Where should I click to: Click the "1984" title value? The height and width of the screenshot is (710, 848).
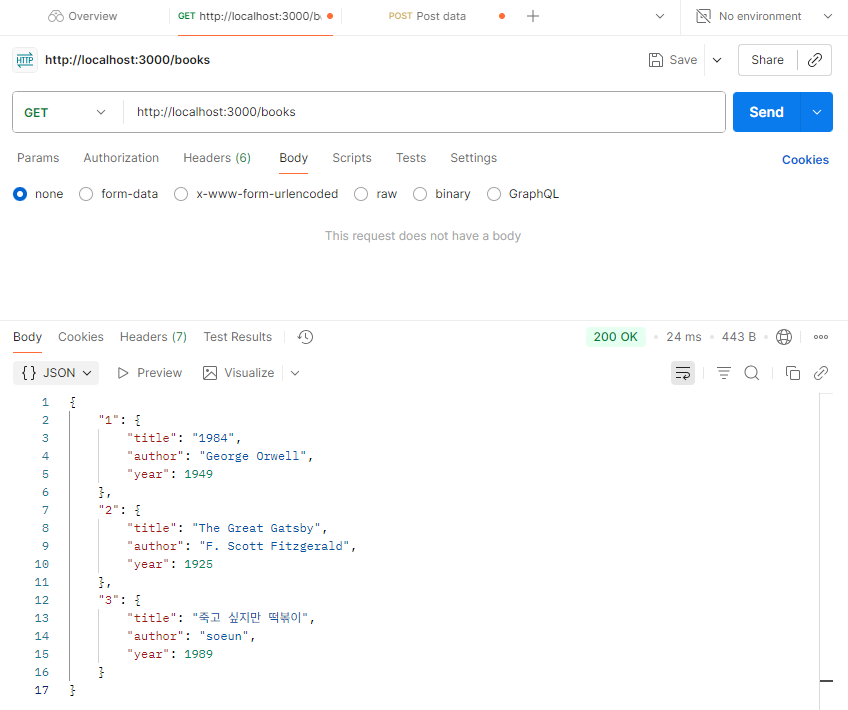(x=213, y=438)
